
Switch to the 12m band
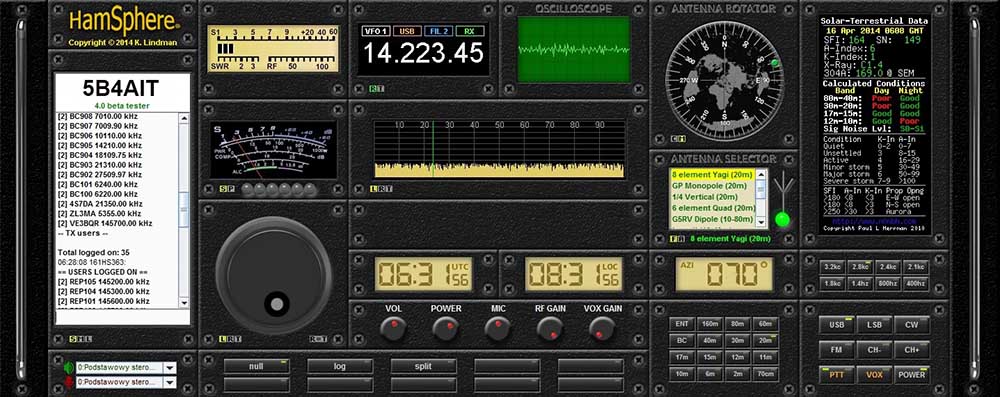pyautogui.click(x=738, y=357)
